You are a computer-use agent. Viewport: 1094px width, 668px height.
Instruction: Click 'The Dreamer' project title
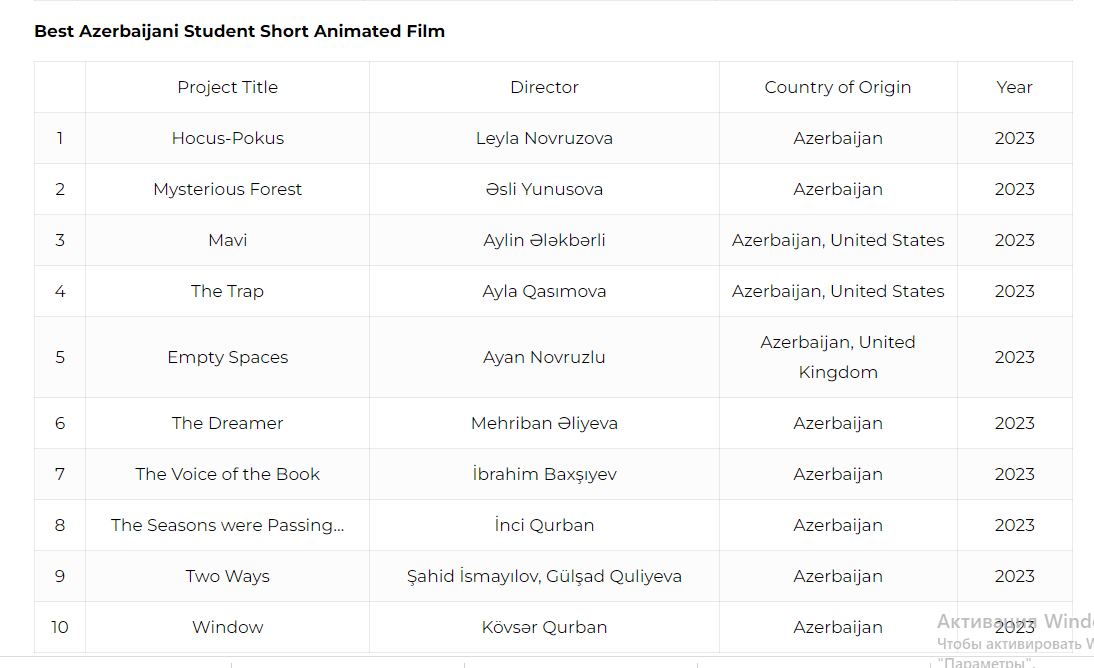point(227,423)
